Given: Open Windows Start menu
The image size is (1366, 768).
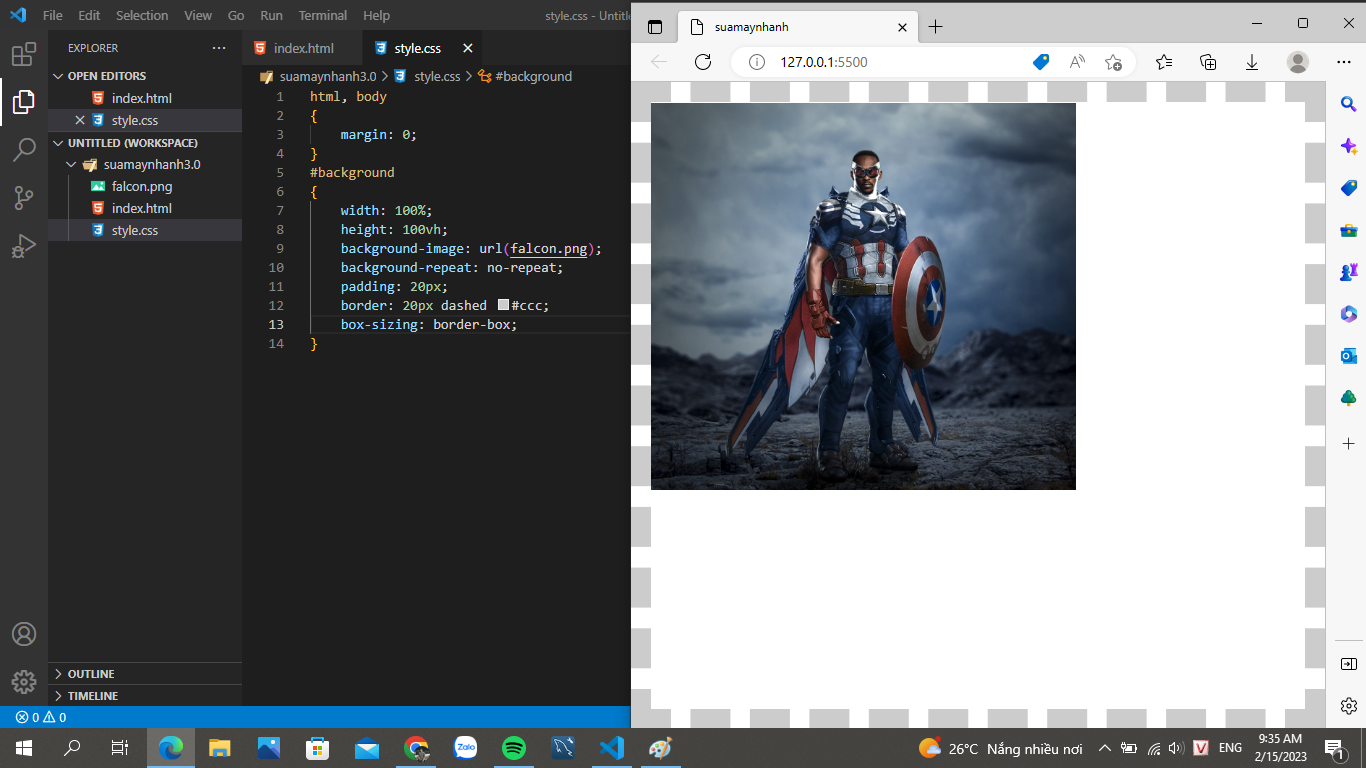Looking at the screenshot, I should (24, 748).
